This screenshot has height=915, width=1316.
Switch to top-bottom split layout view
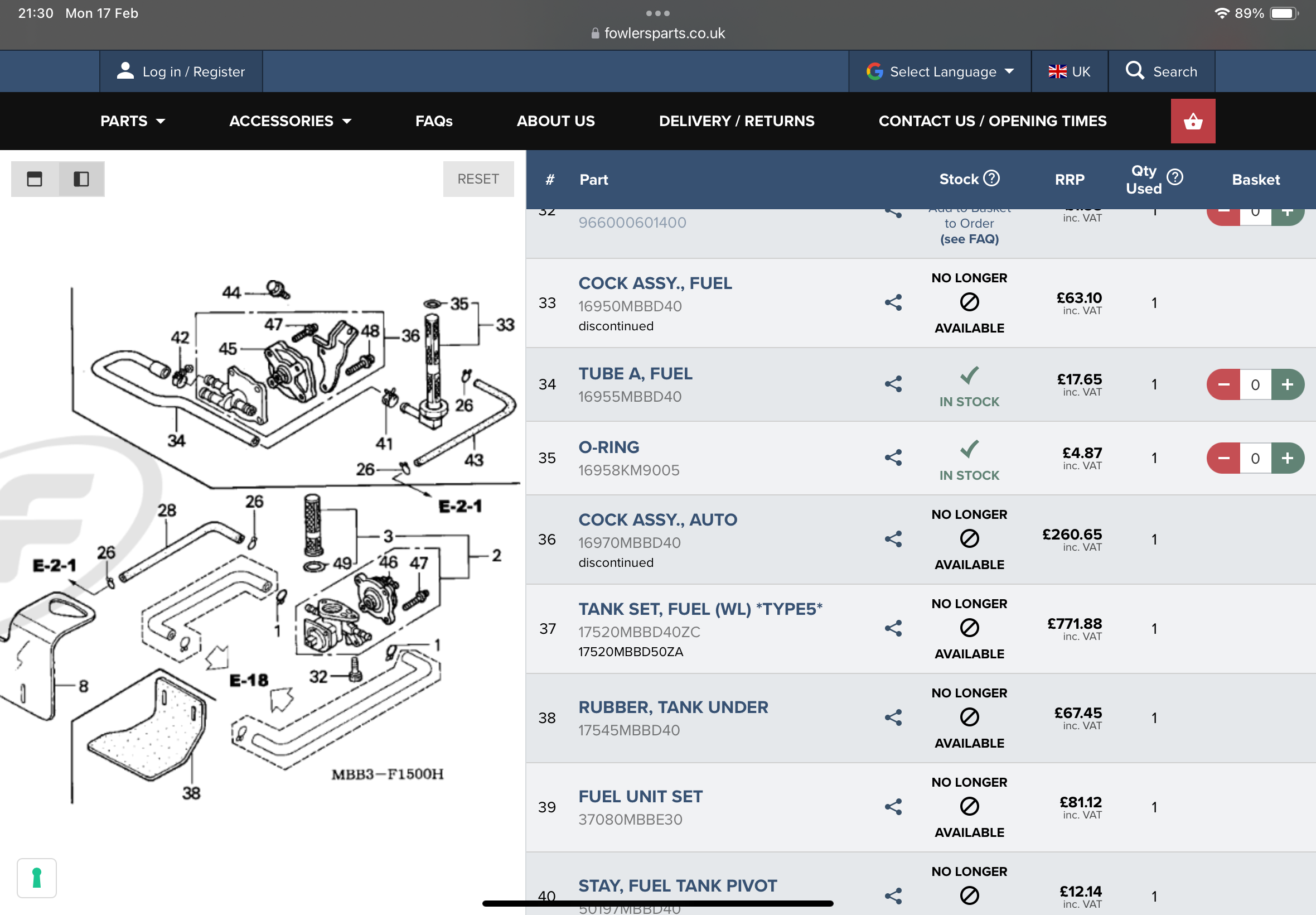click(x=35, y=179)
